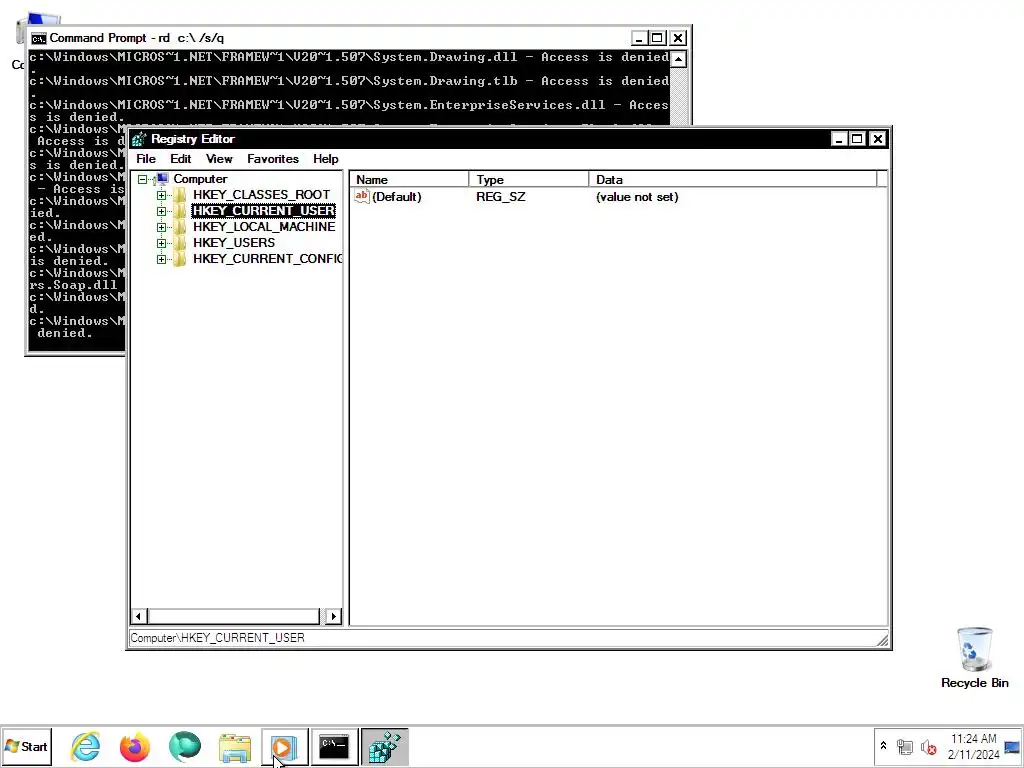Click the Show Desktop tray icon
Viewport: 1024px width, 768px height.
pyautogui.click(x=1012, y=746)
